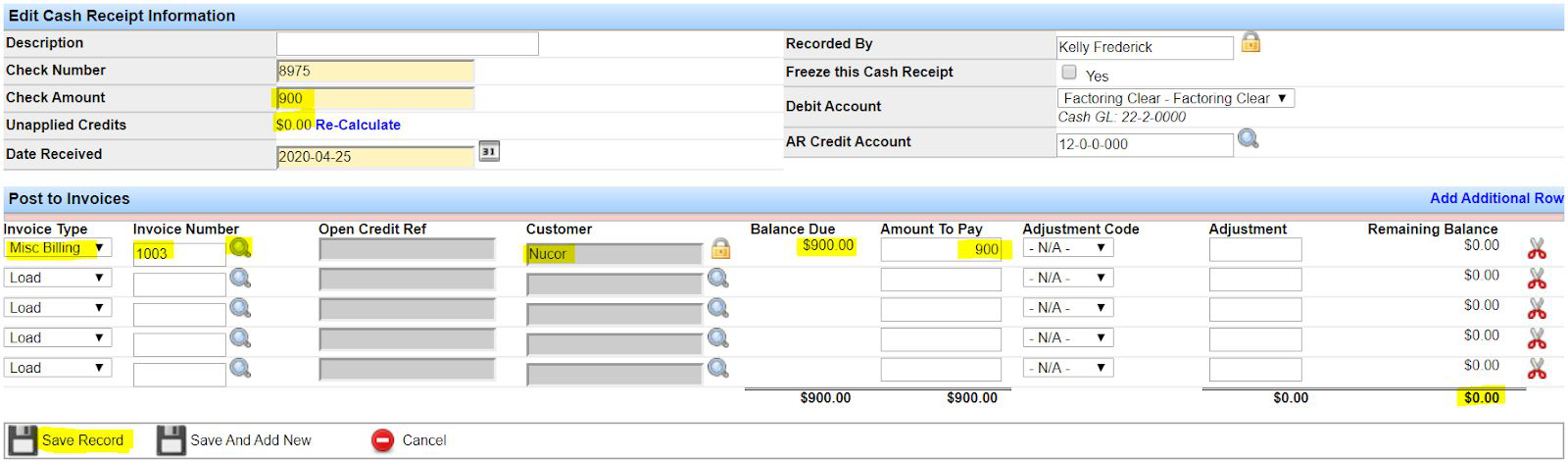Screen dimensions: 1568x462
Task: Click Open Credit Ref field on first row
Action: (407, 248)
